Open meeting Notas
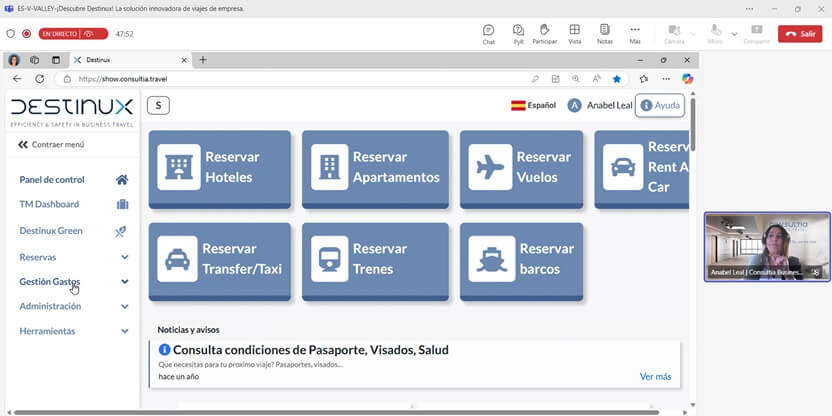Screen dimensions: 832x416 tap(604, 34)
